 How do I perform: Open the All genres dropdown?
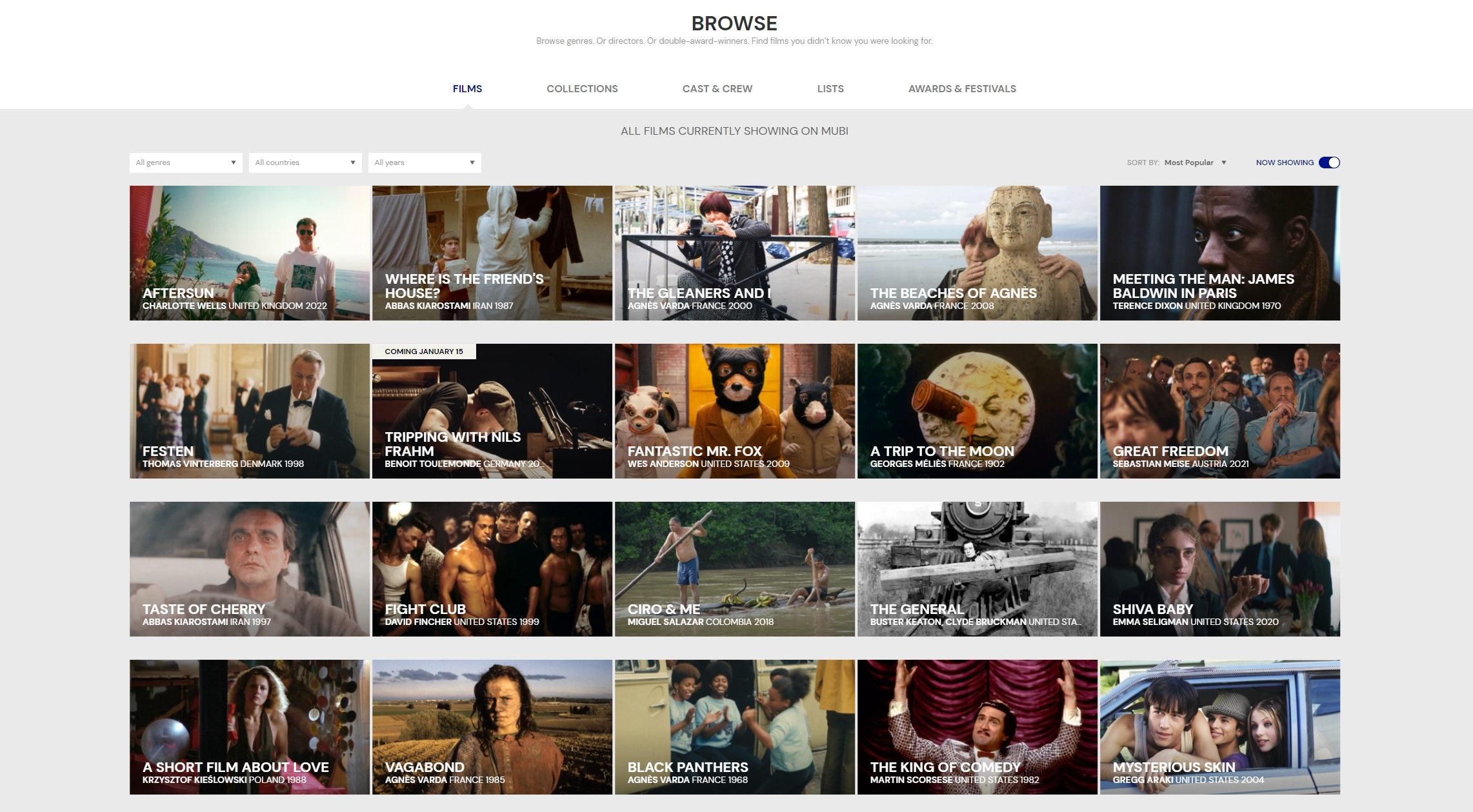tap(185, 163)
